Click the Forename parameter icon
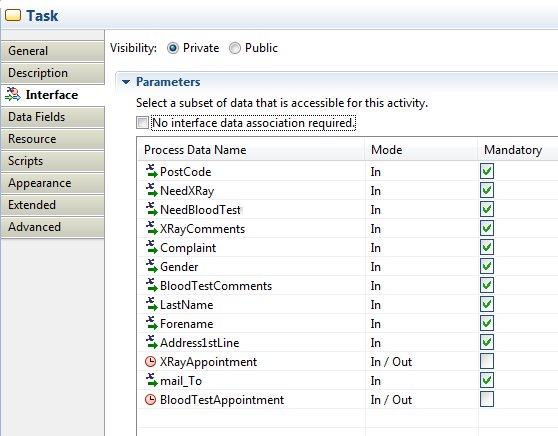Screen dimensions: 558x436 click(151, 323)
